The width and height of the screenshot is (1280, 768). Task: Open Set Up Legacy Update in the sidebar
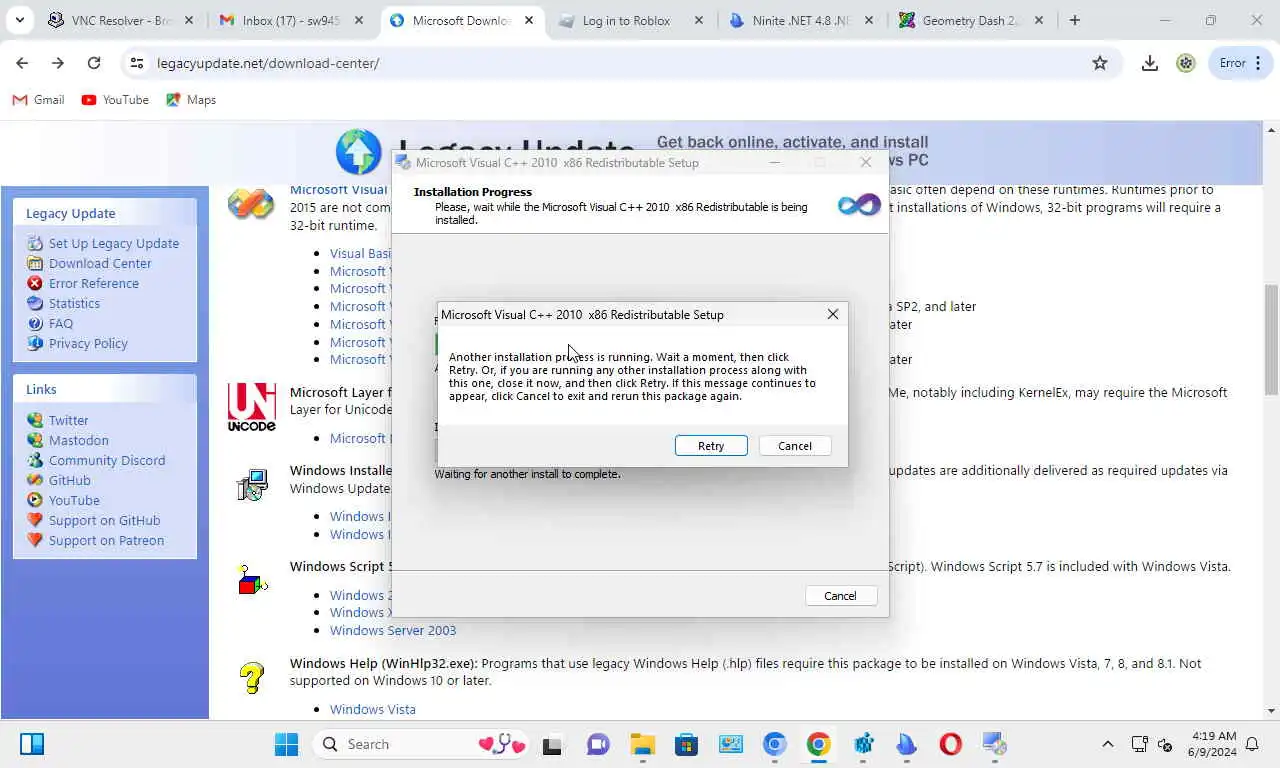click(114, 243)
